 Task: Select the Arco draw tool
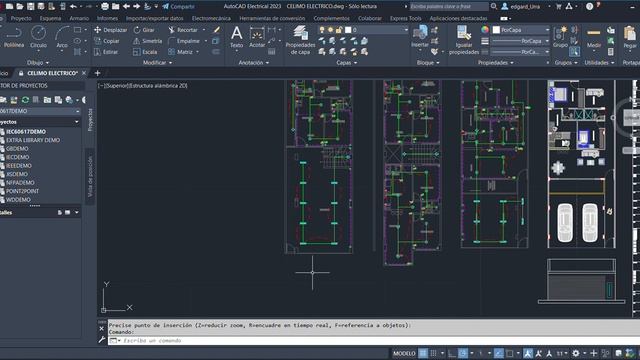[62, 37]
